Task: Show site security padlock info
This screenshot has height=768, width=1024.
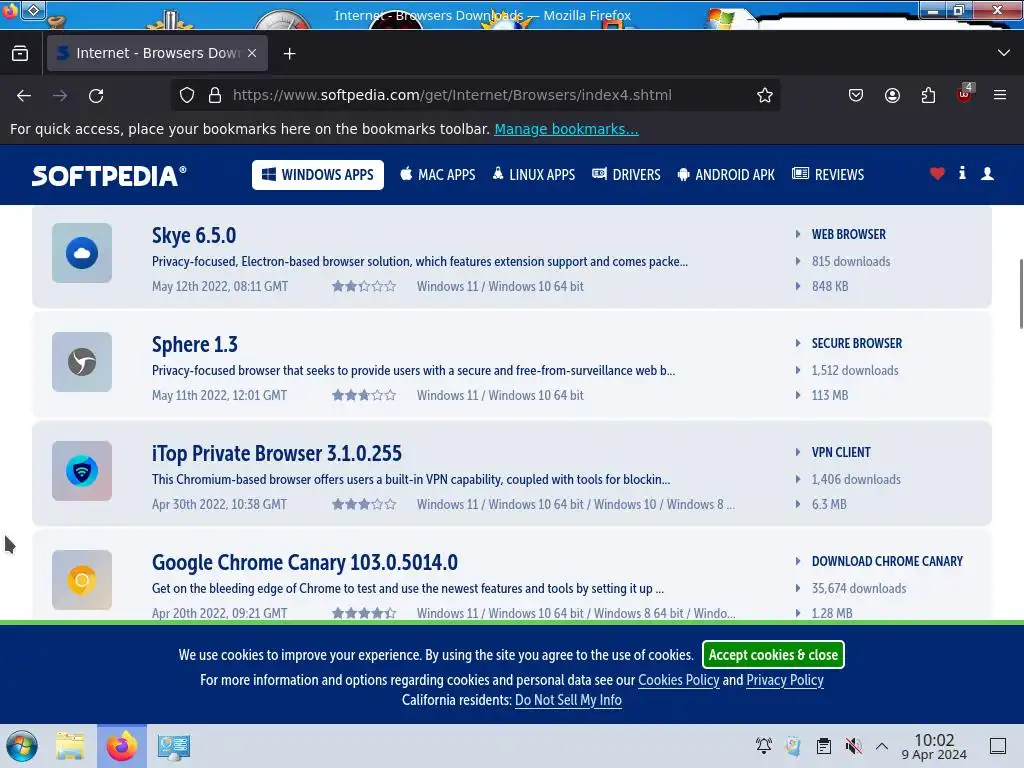Action: click(214, 95)
